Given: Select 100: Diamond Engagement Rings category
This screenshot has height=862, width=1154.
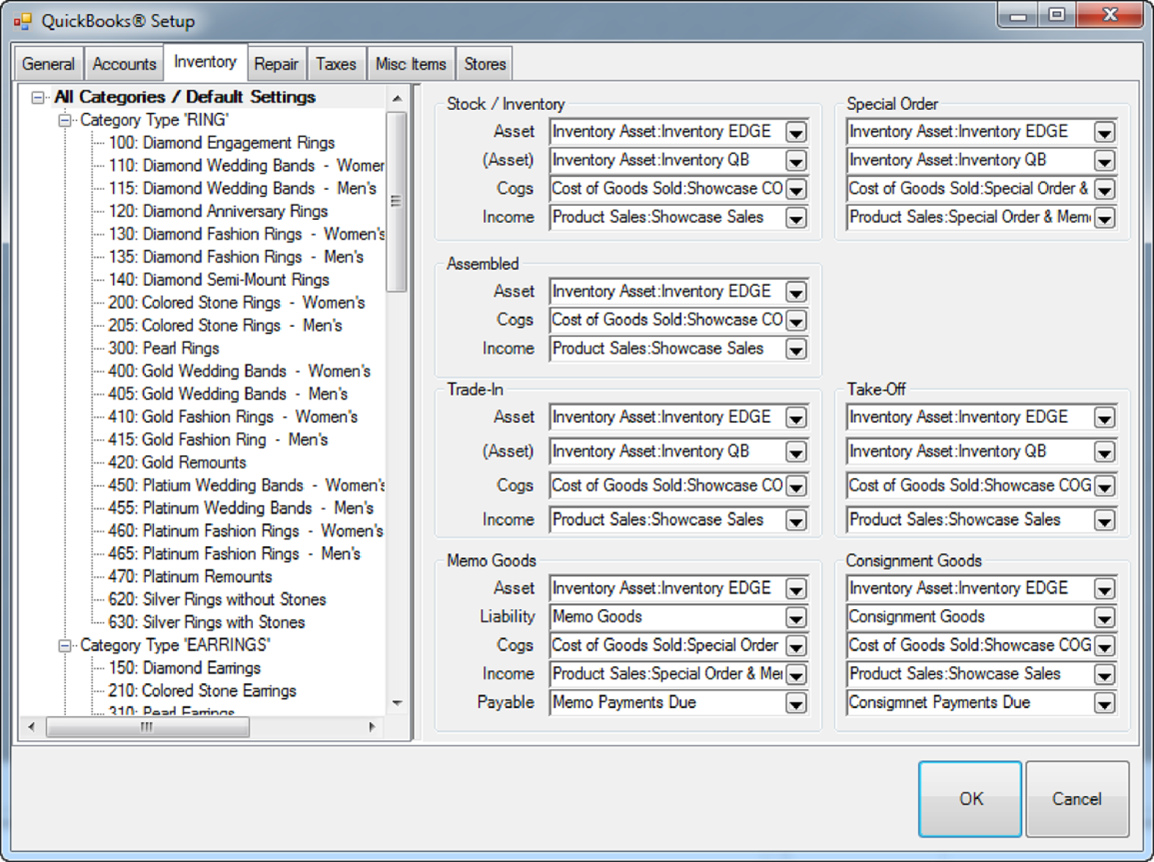Looking at the screenshot, I should tap(221, 143).
